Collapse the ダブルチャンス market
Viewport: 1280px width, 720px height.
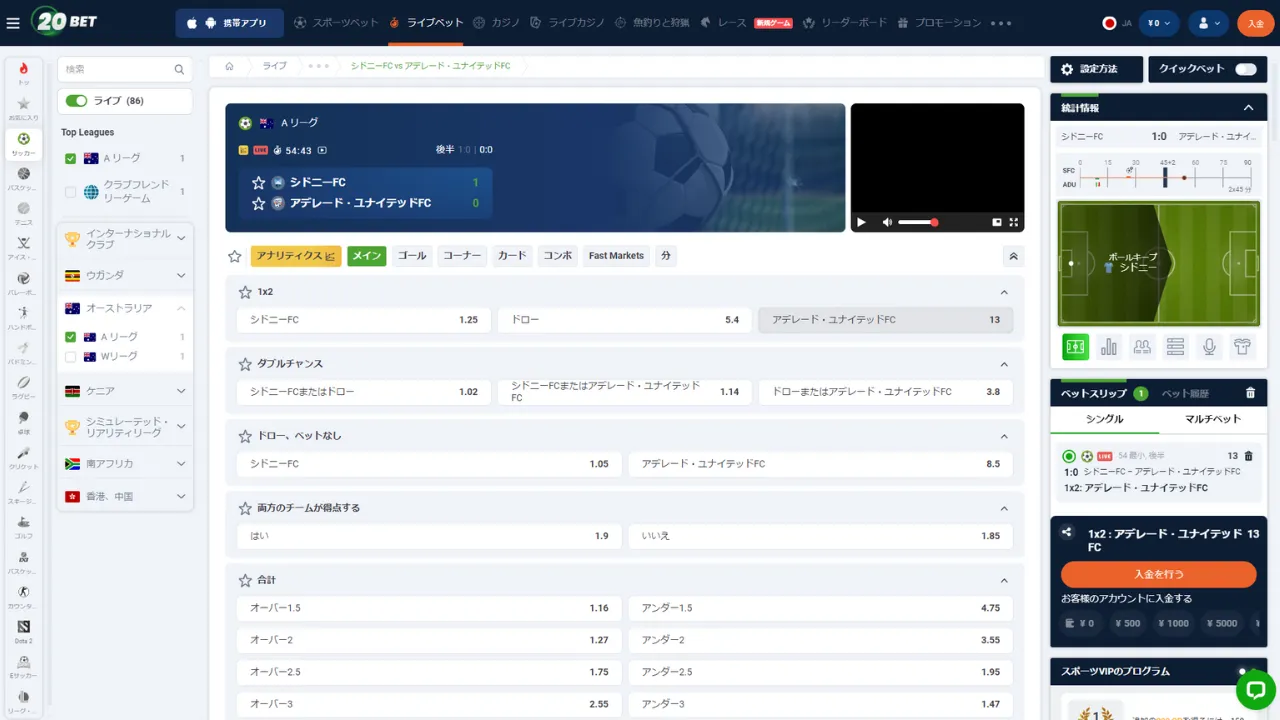(1004, 364)
